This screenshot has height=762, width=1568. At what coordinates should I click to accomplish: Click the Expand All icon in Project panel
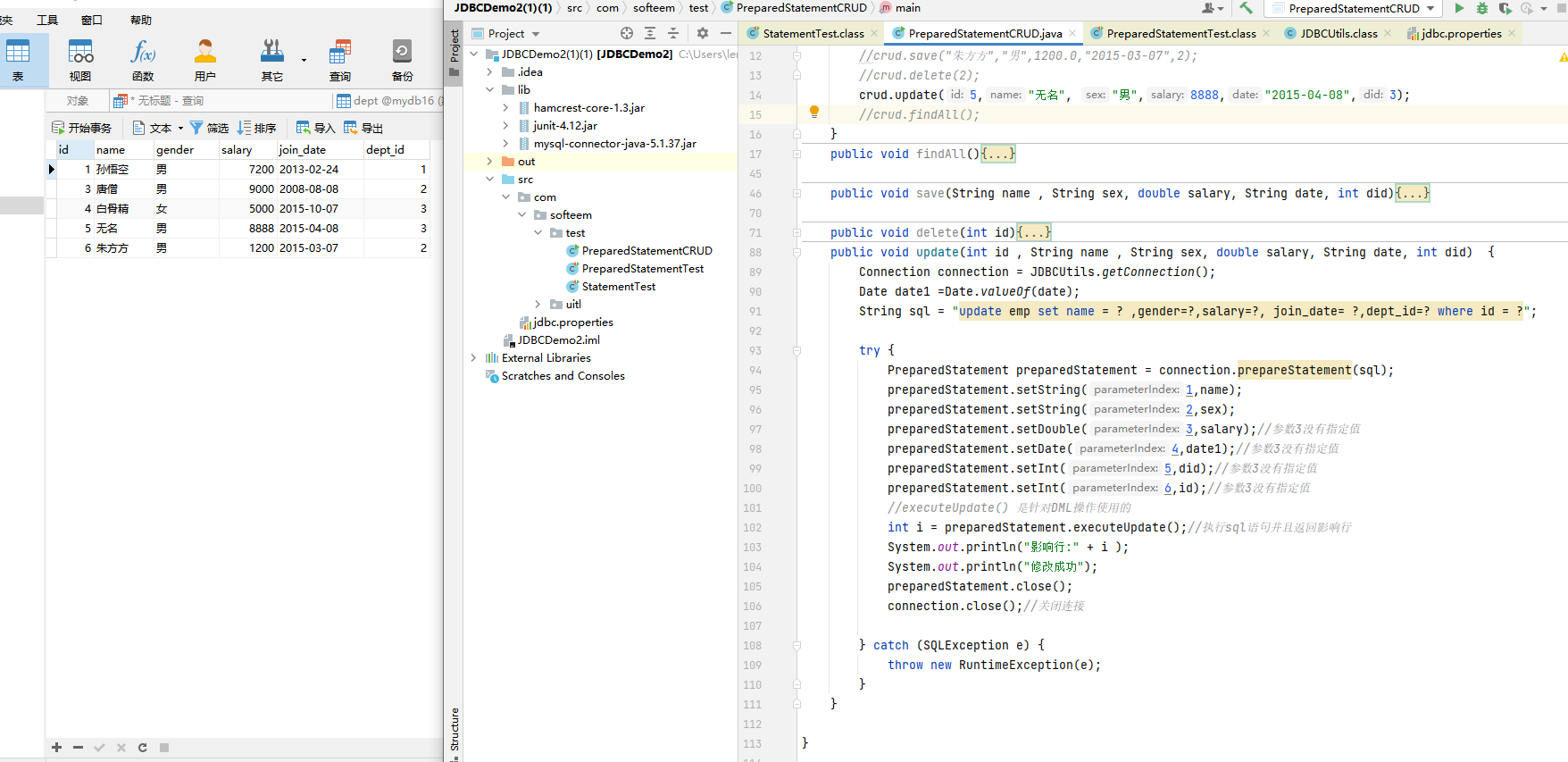point(650,33)
